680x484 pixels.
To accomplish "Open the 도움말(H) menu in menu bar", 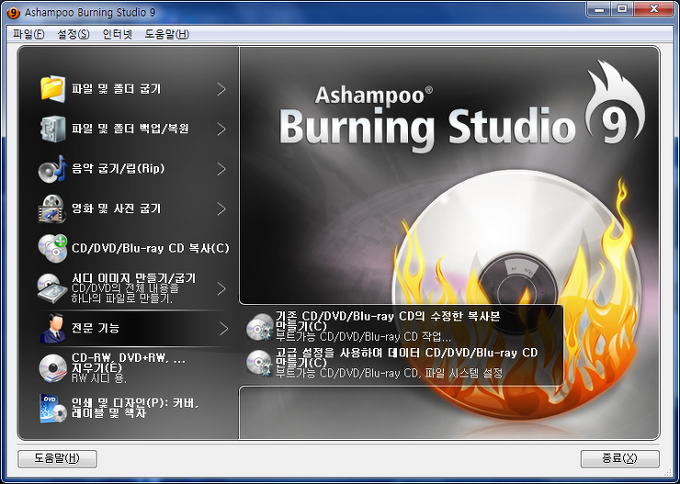I will (x=167, y=34).
